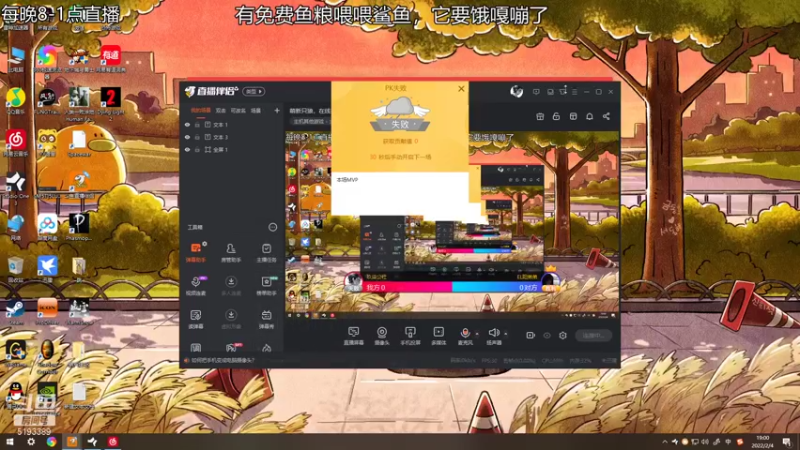Expand microphone options arrow
This screenshot has height=450, width=800.
(x=477, y=334)
